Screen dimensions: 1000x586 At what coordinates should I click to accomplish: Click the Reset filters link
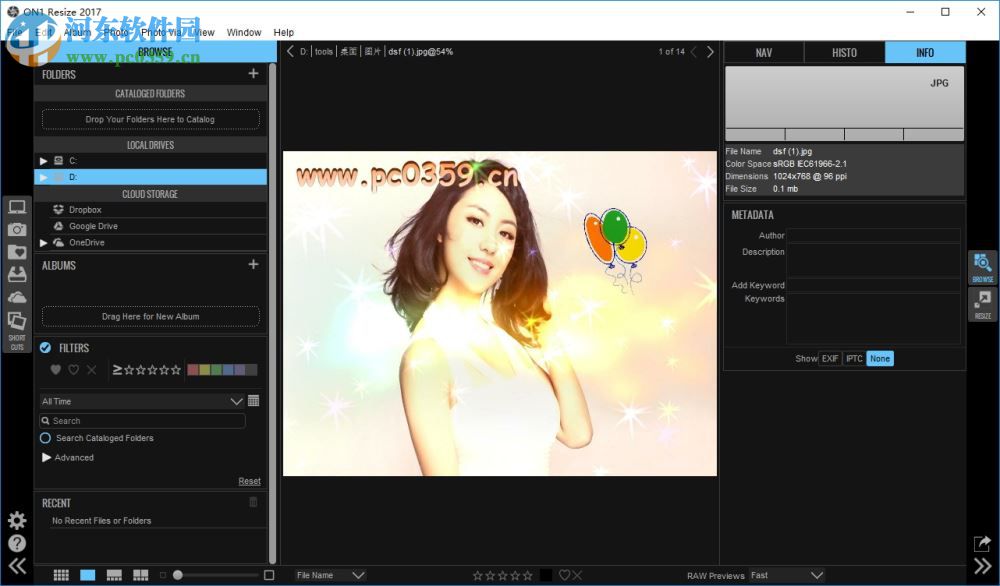click(249, 481)
